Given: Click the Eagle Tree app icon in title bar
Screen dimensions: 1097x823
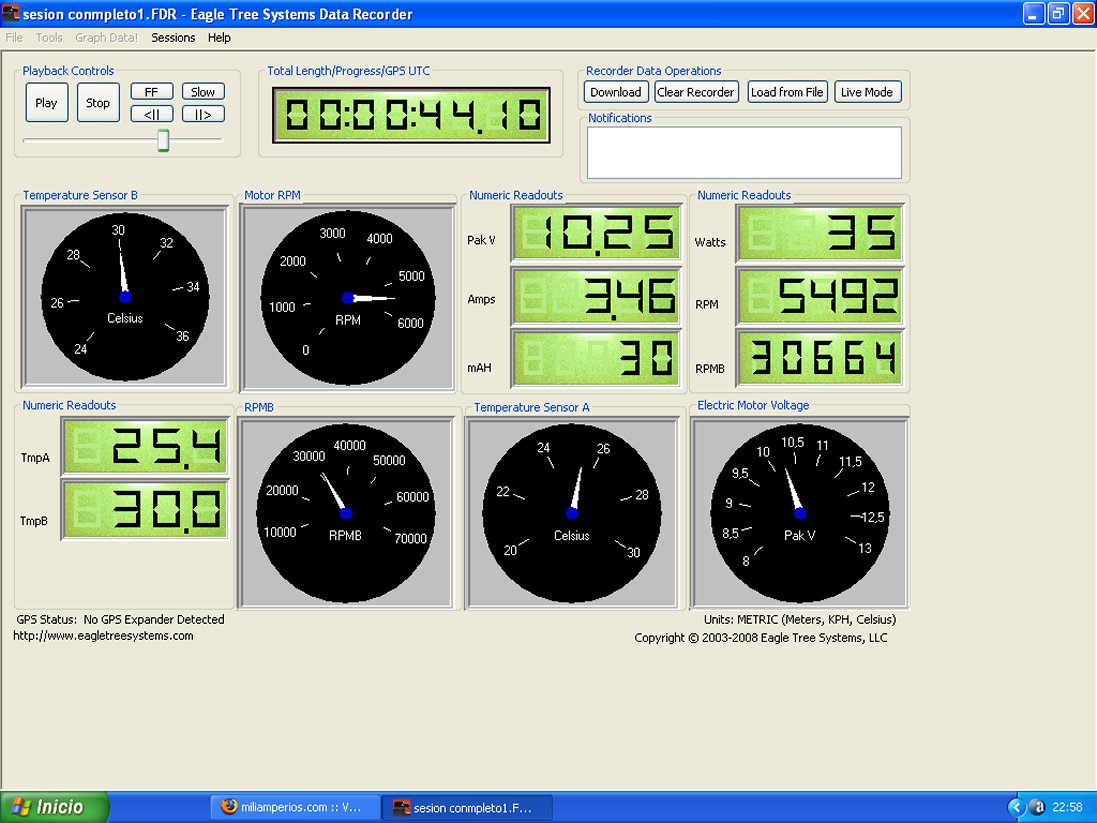Looking at the screenshot, I should (x=10, y=13).
